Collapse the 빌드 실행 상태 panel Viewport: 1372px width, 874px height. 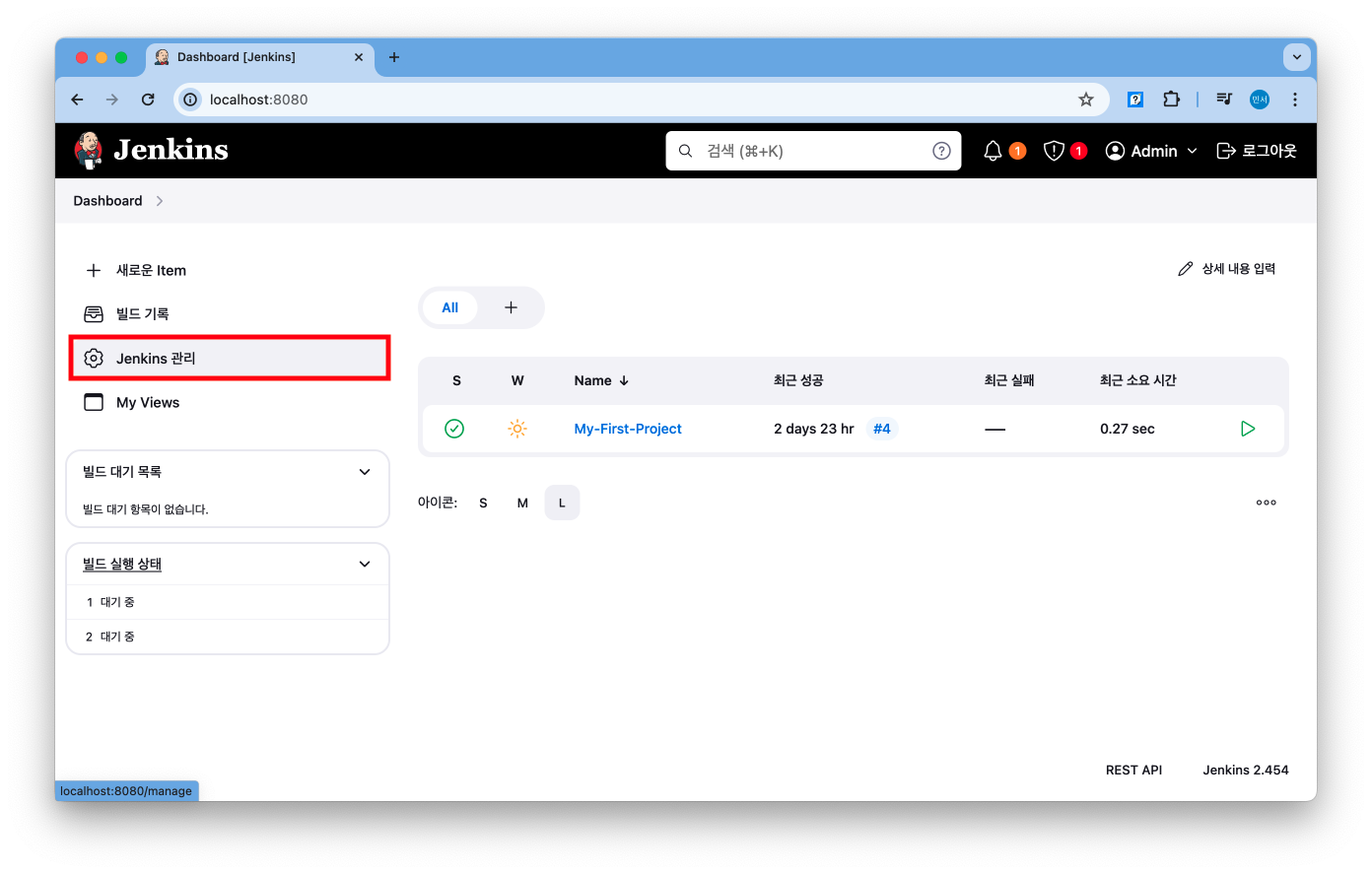[365, 565]
